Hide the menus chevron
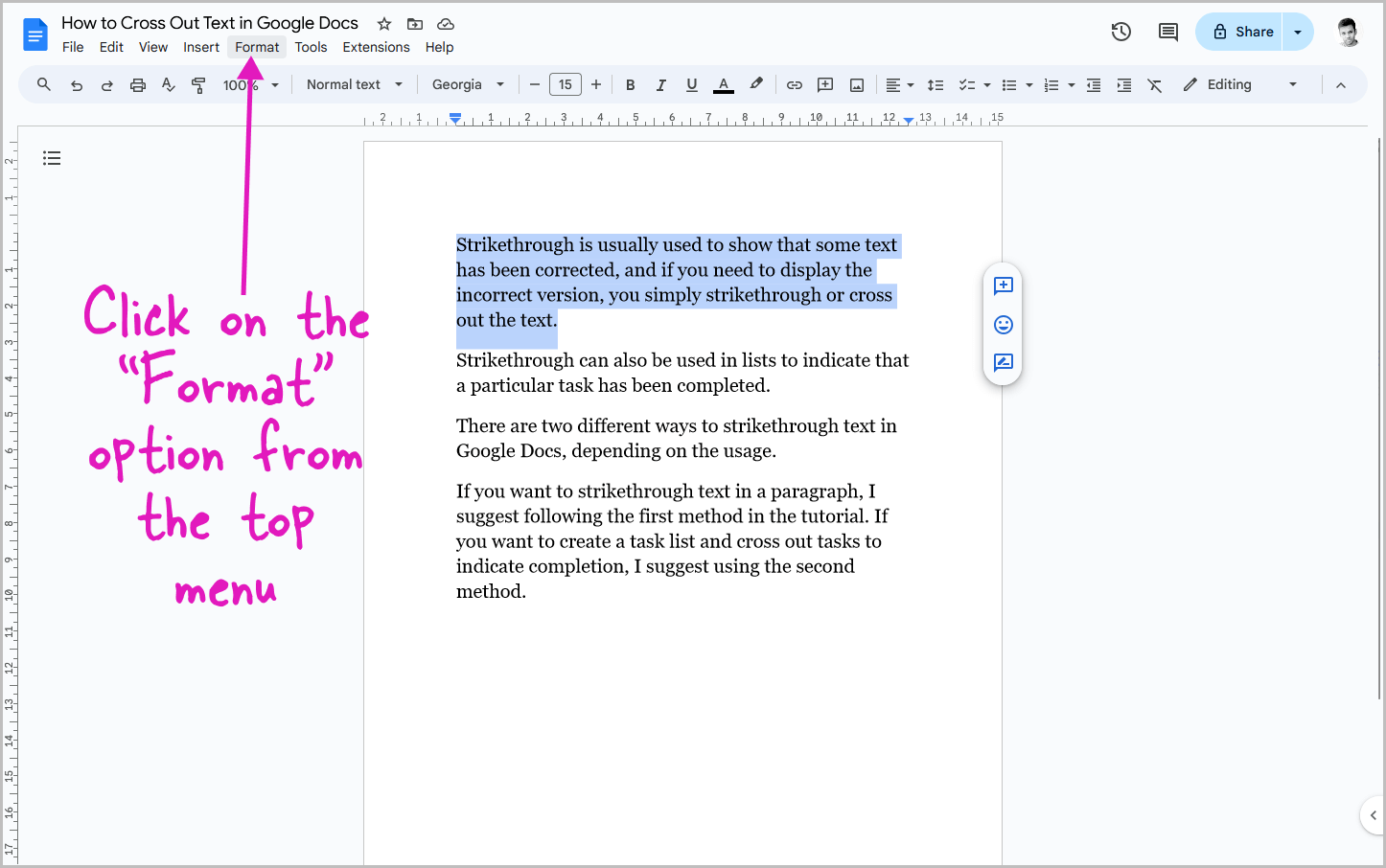Image resolution: width=1386 pixels, height=868 pixels. point(1341,84)
